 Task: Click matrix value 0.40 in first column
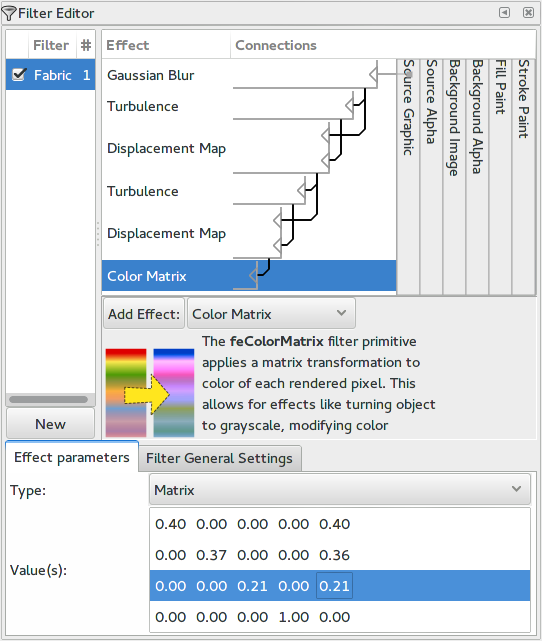pyautogui.click(x=170, y=524)
